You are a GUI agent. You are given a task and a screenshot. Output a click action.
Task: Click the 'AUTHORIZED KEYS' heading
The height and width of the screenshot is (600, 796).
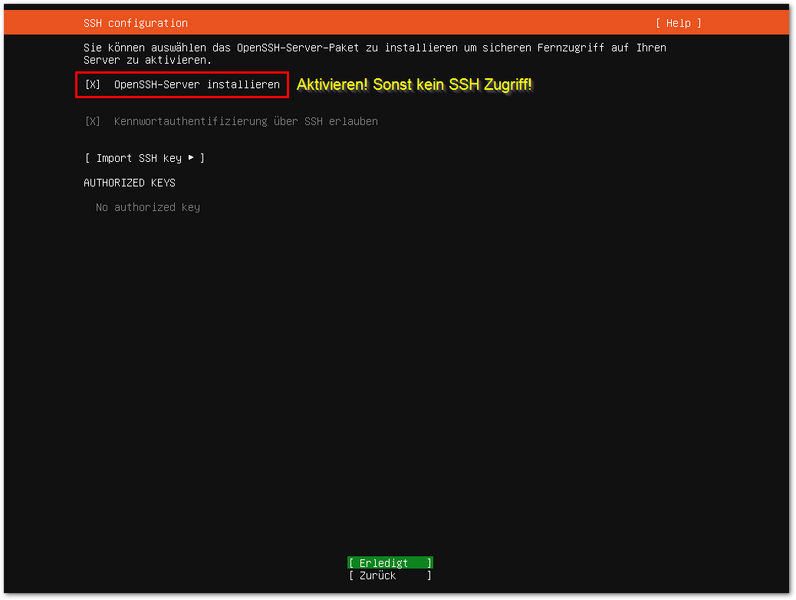tap(129, 183)
